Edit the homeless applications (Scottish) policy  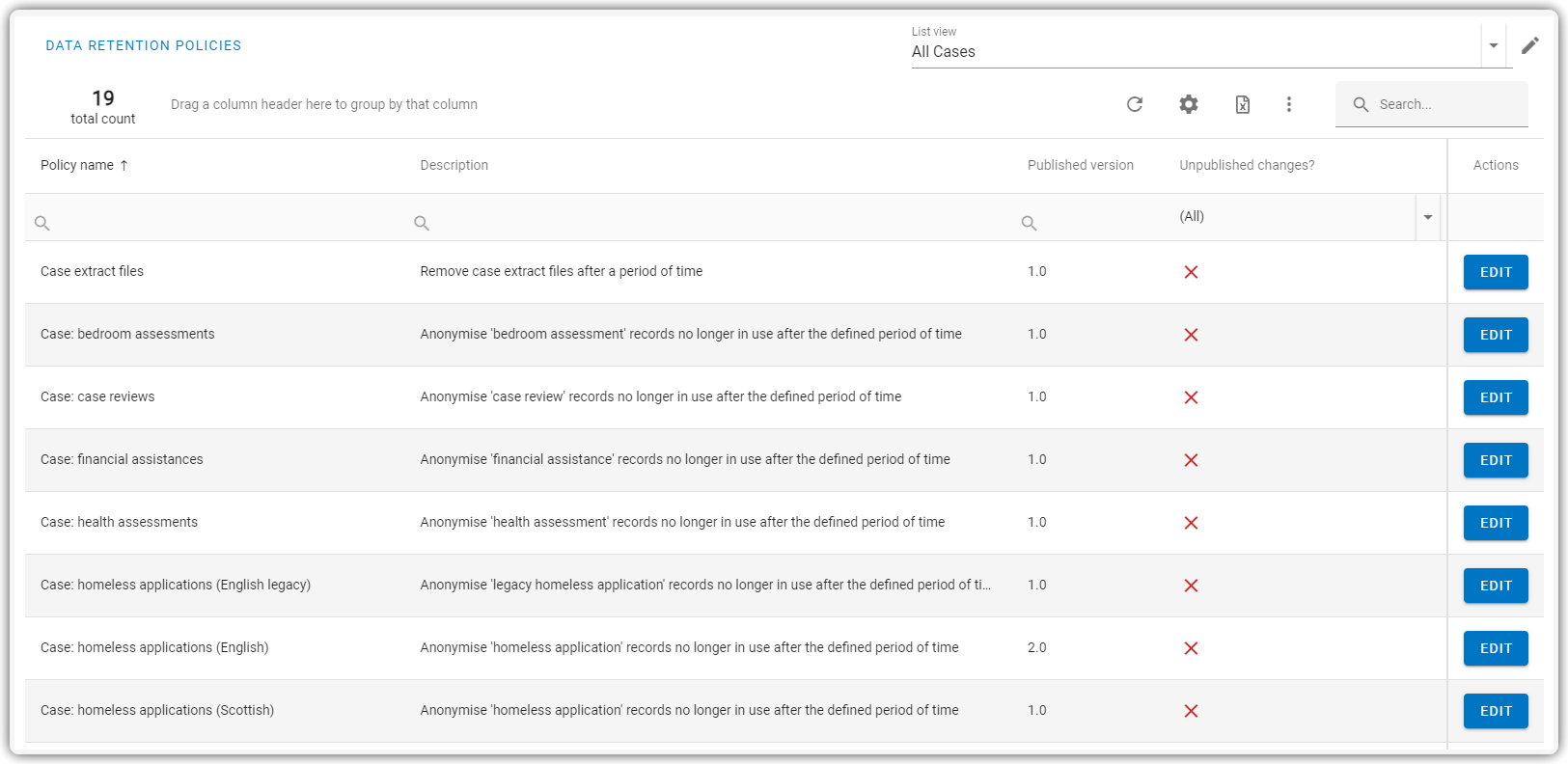1496,711
